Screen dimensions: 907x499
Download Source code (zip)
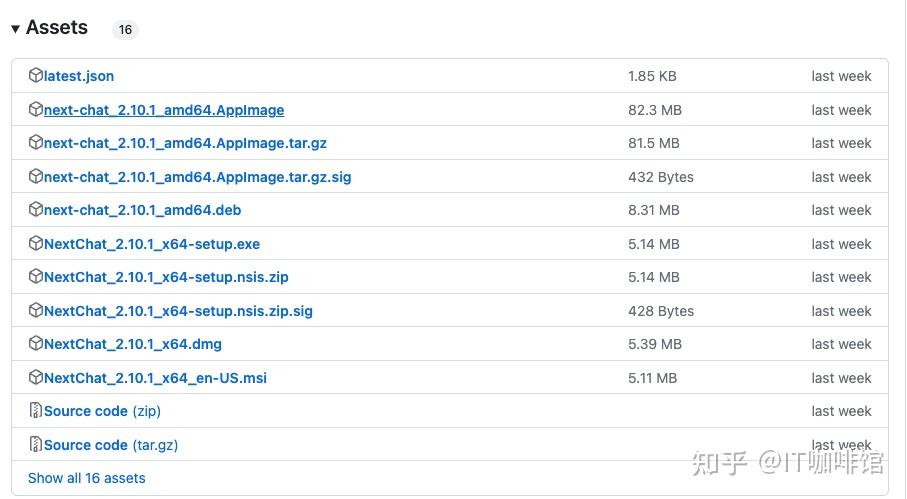102,411
